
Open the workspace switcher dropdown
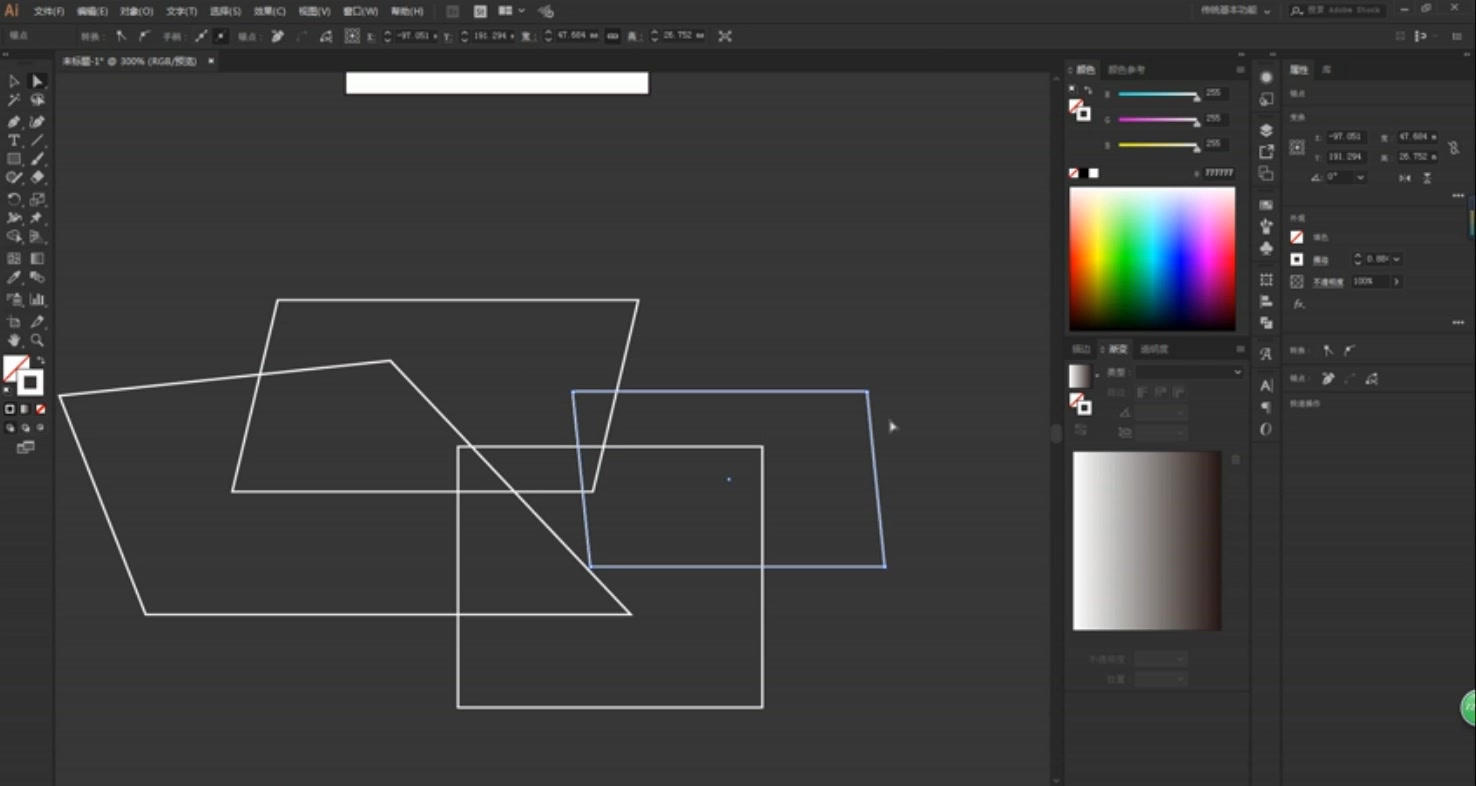(x=1236, y=11)
